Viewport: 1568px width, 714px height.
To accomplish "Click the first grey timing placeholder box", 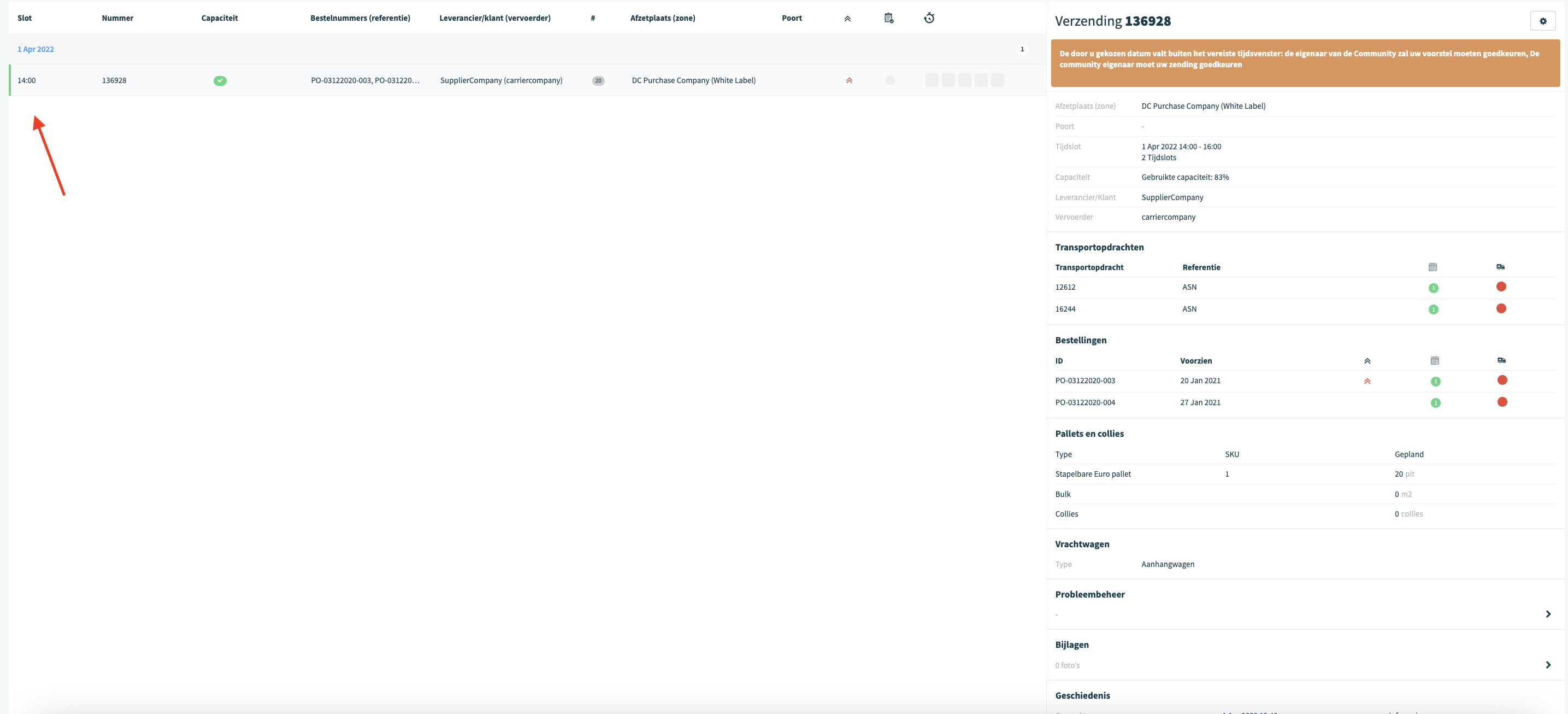I will pyautogui.click(x=932, y=80).
